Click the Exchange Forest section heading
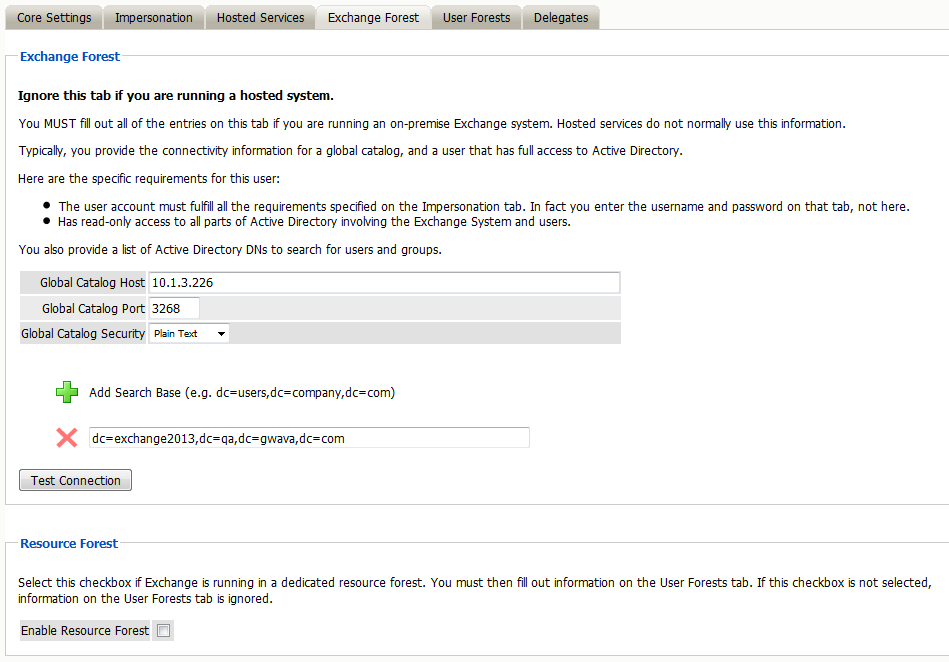The width and height of the screenshot is (949, 662). point(70,57)
